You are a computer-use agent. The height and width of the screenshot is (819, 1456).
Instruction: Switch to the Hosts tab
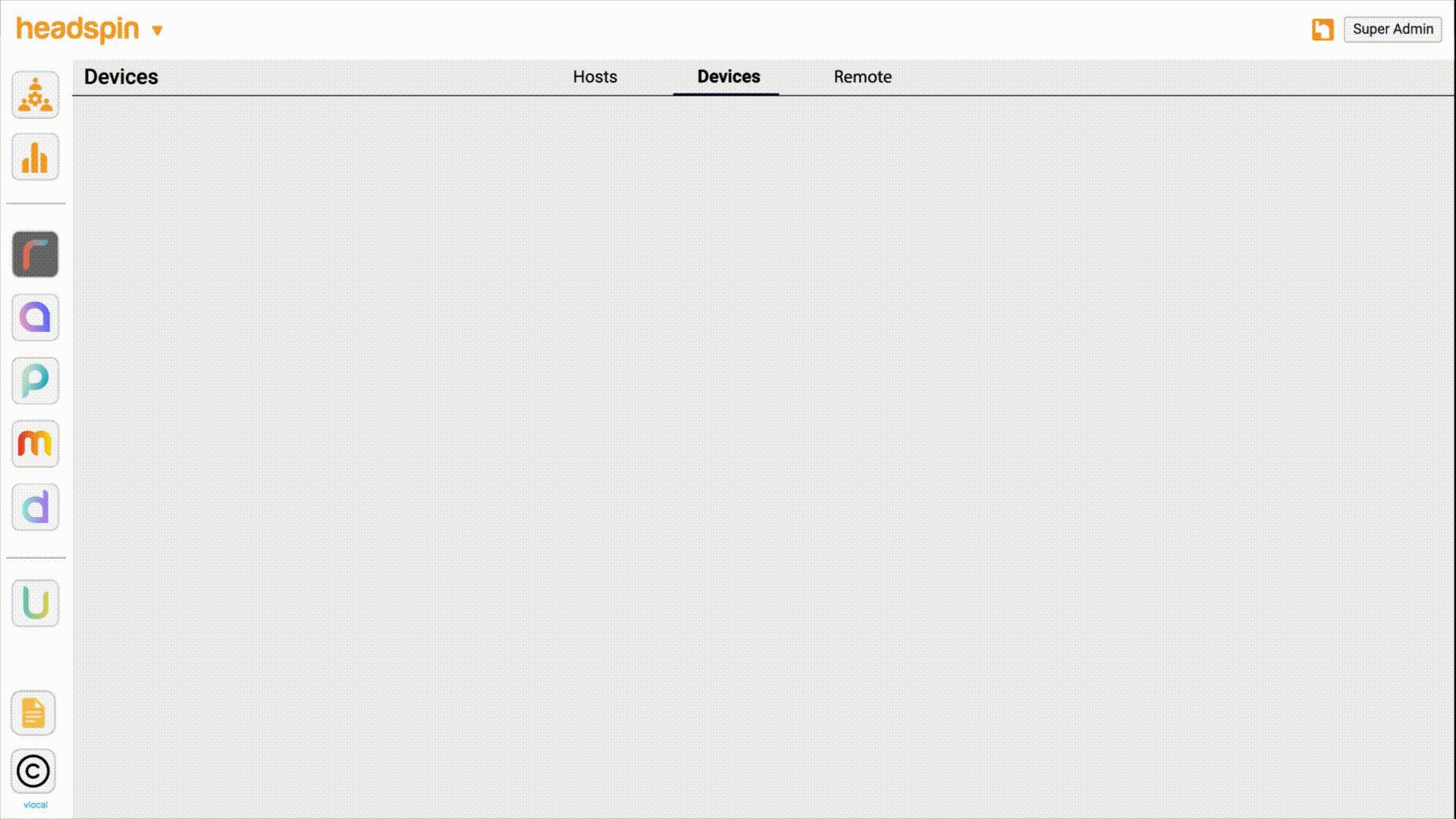(595, 77)
